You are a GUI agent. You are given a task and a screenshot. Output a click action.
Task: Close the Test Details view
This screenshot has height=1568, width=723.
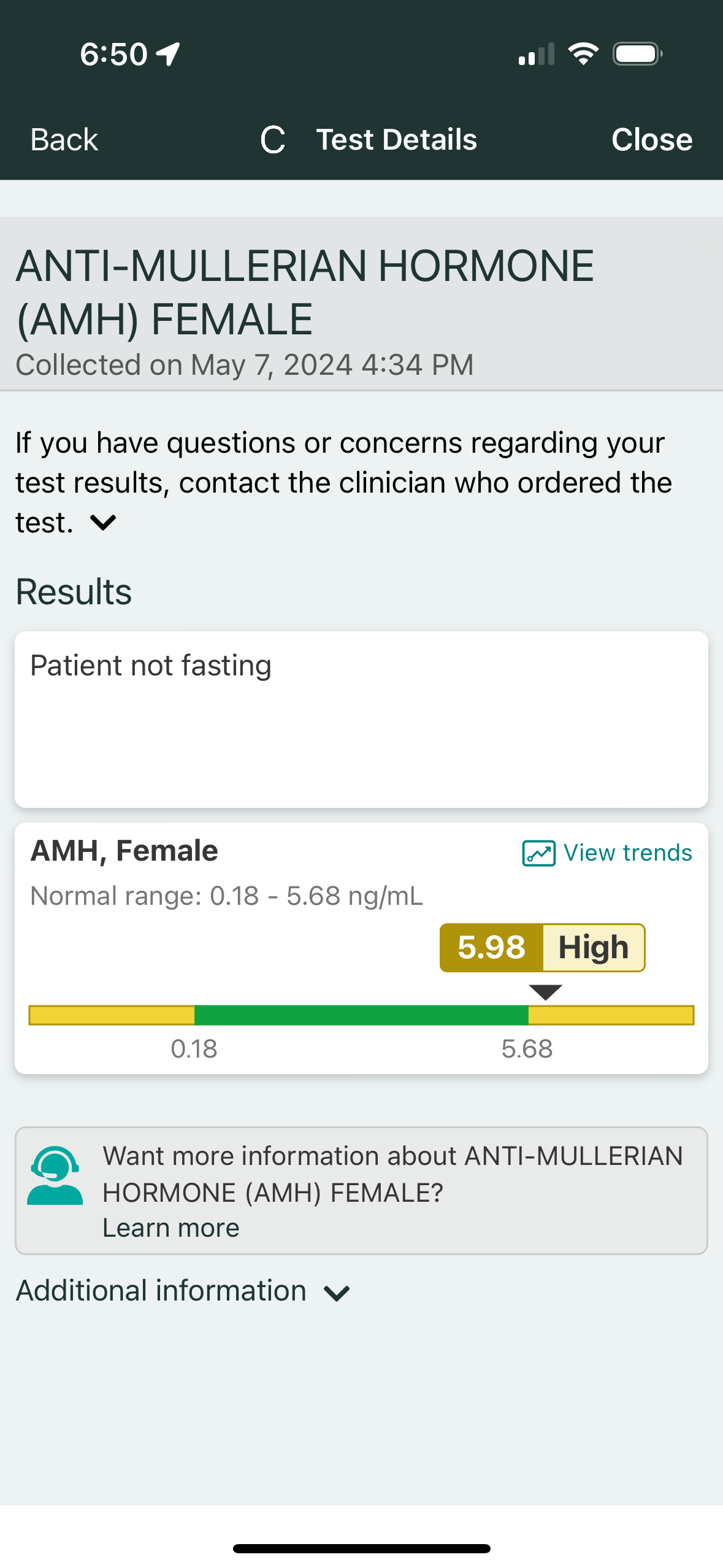coord(651,140)
